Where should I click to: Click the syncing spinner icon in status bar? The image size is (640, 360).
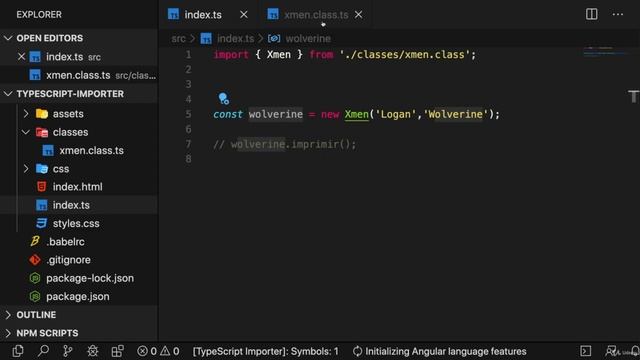358,351
